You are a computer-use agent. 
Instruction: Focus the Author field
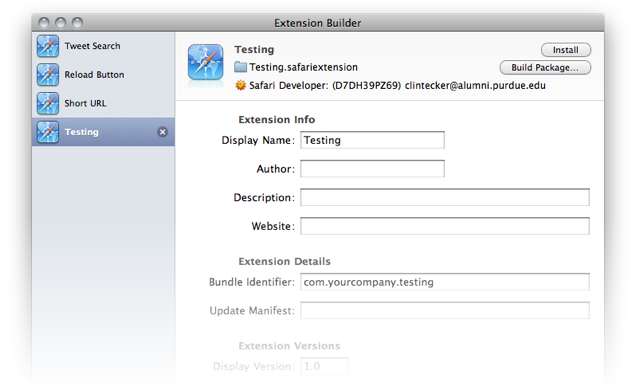coord(372,169)
